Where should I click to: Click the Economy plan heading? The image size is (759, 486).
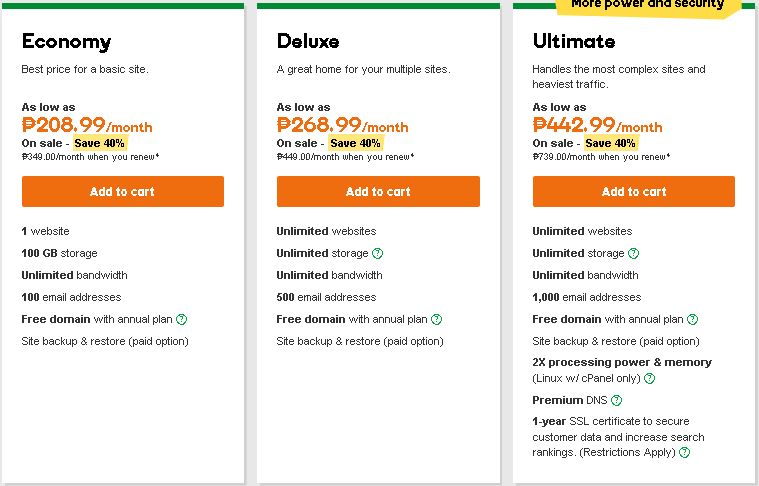67,42
